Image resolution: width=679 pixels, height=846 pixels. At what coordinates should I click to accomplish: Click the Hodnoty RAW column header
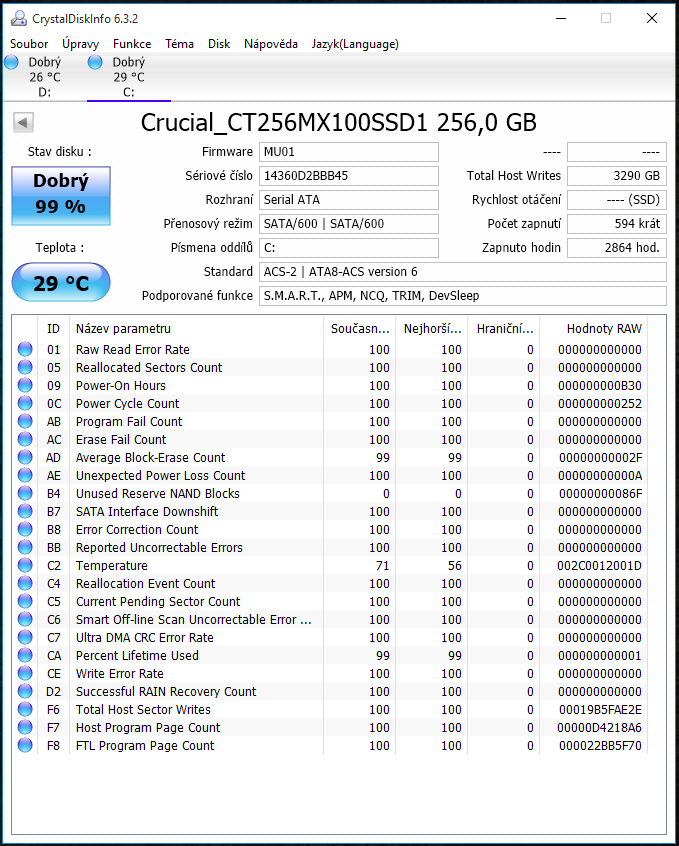point(594,329)
